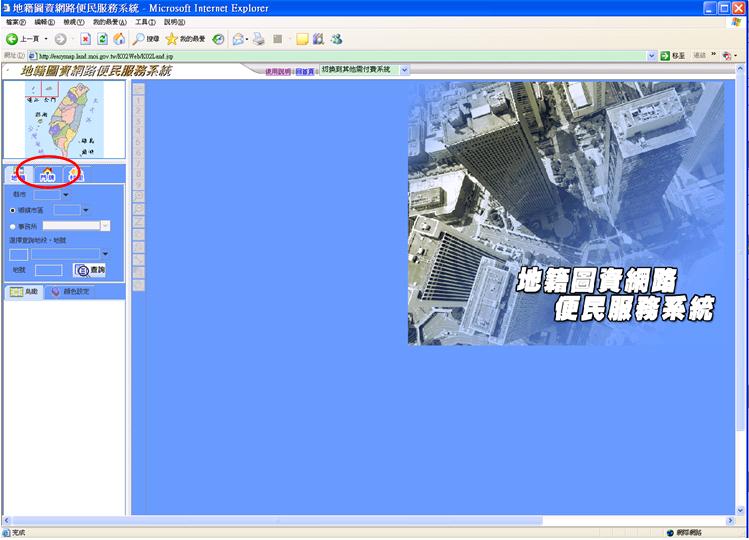Click the 使用說明 help link
Screen dimensions: 749x540
tap(278, 71)
